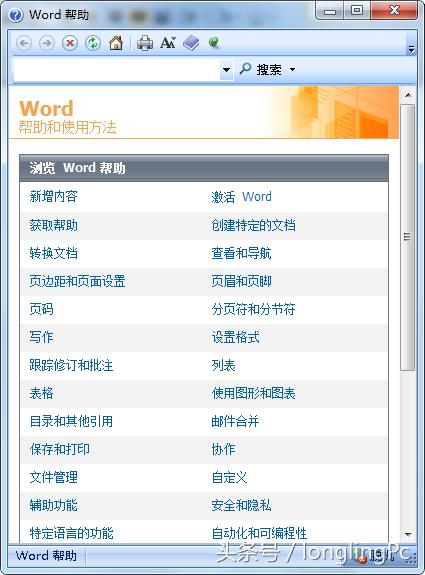Open the 辅助功能 link
Viewport: 425px width, 575px height.
point(54,505)
